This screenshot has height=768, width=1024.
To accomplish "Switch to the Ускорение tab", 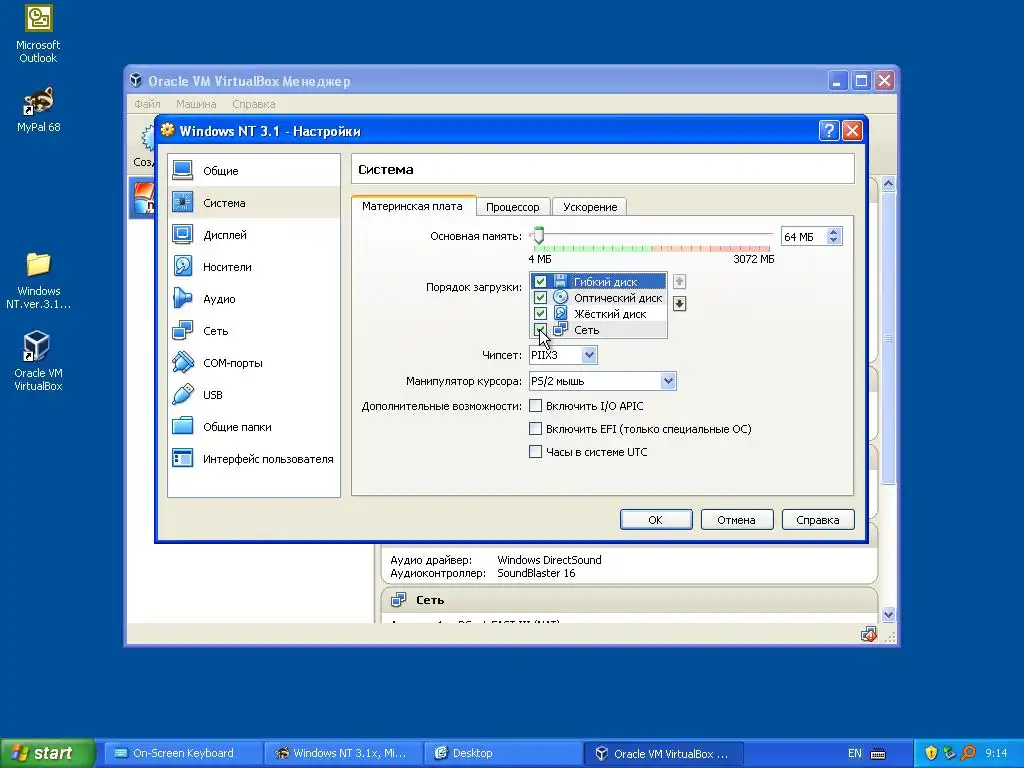I will point(590,207).
